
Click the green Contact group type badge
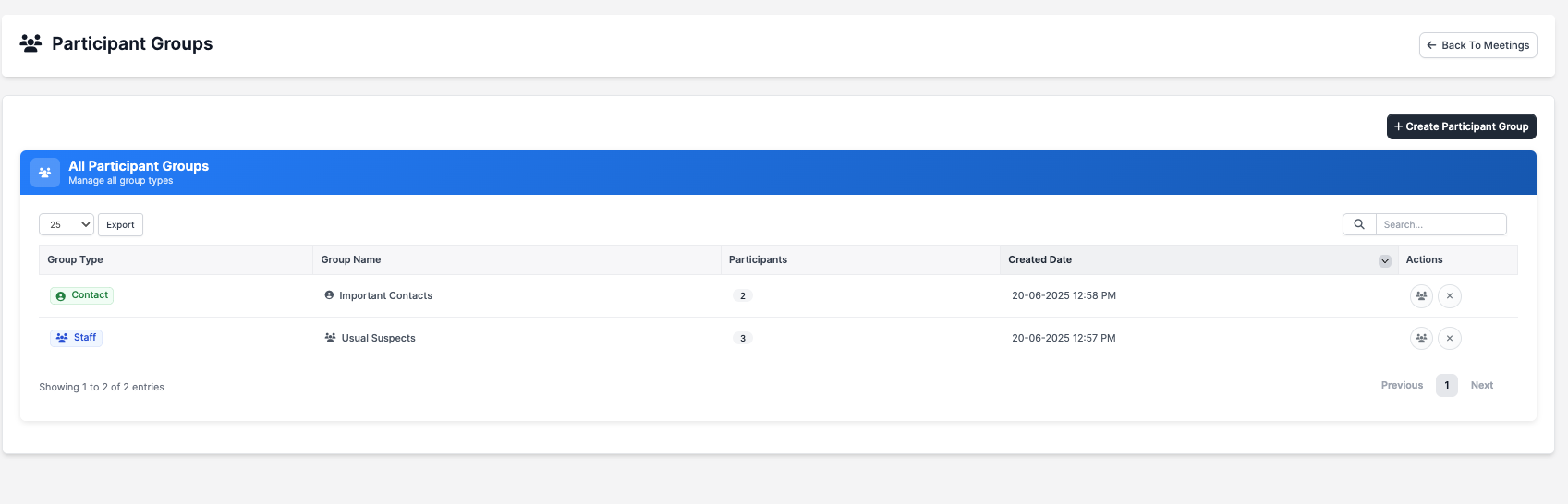pos(82,295)
